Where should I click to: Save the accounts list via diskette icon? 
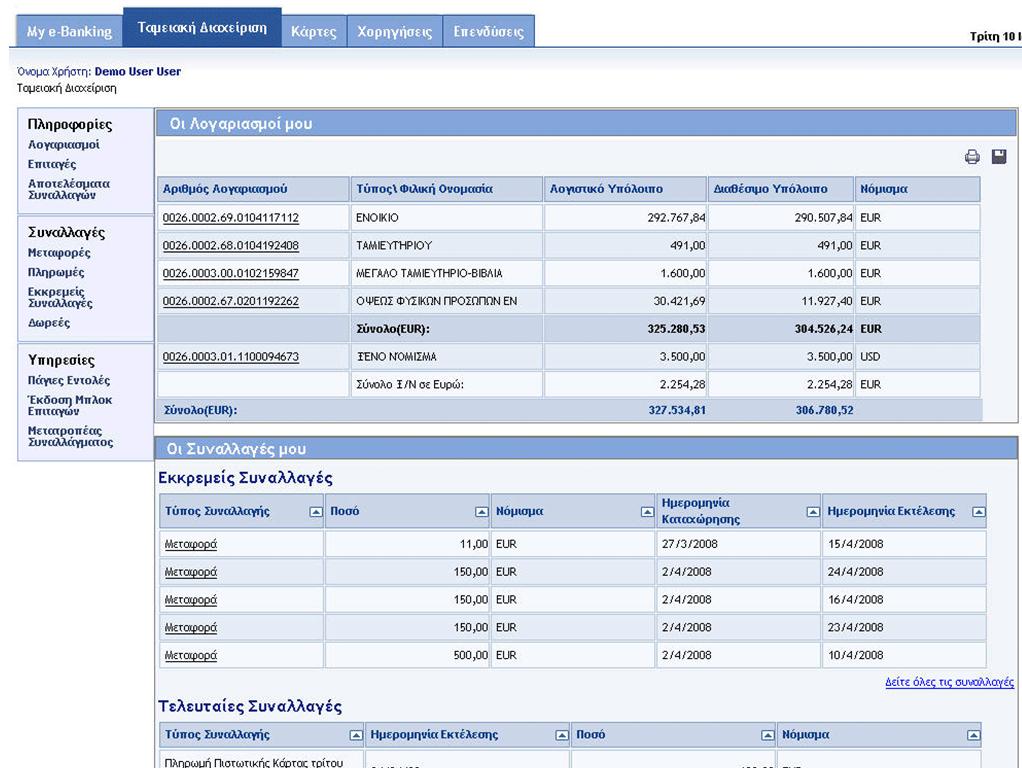tap(999, 156)
